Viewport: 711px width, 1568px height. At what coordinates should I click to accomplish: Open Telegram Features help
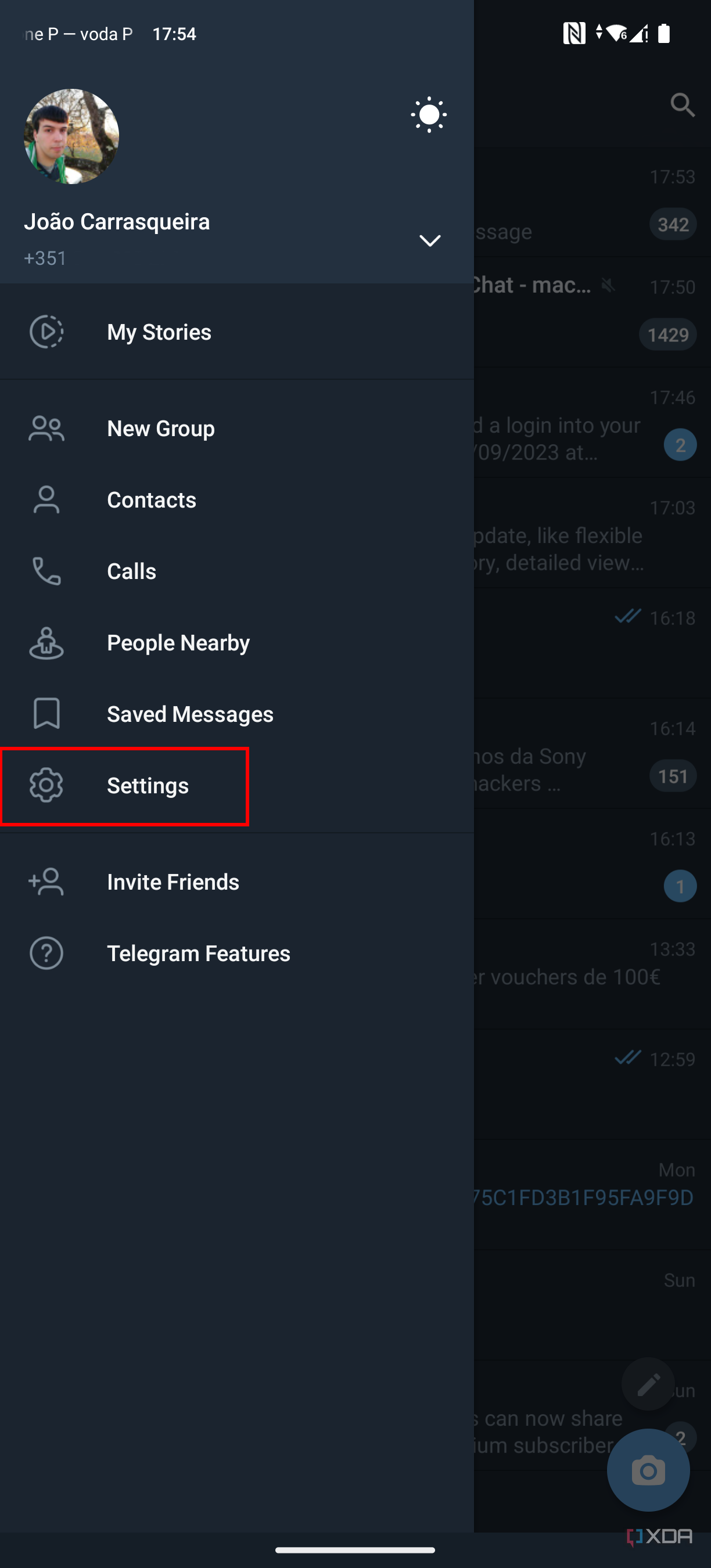199,952
